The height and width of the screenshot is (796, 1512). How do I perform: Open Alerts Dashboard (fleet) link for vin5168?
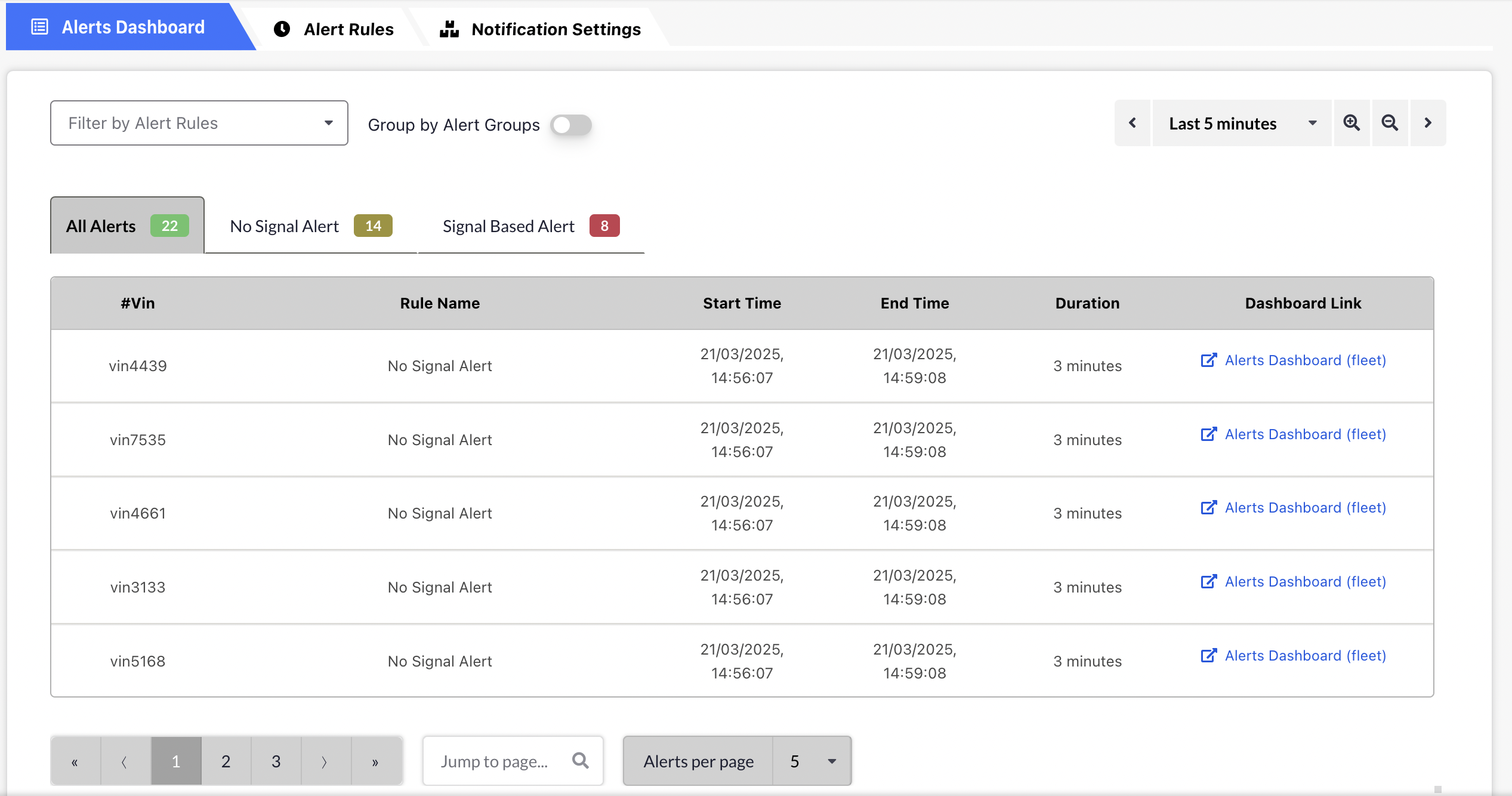pos(1305,656)
